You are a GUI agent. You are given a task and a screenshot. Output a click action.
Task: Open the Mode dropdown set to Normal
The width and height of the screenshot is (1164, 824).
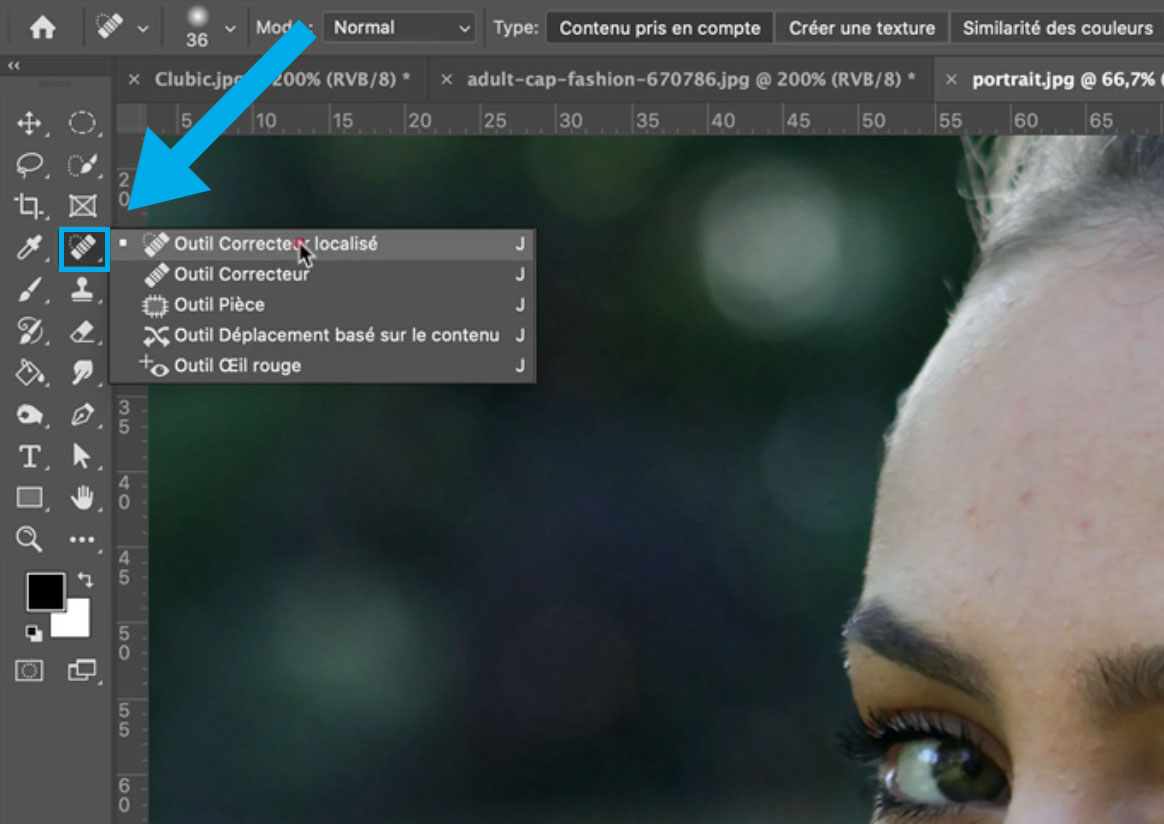pyautogui.click(x=398, y=28)
